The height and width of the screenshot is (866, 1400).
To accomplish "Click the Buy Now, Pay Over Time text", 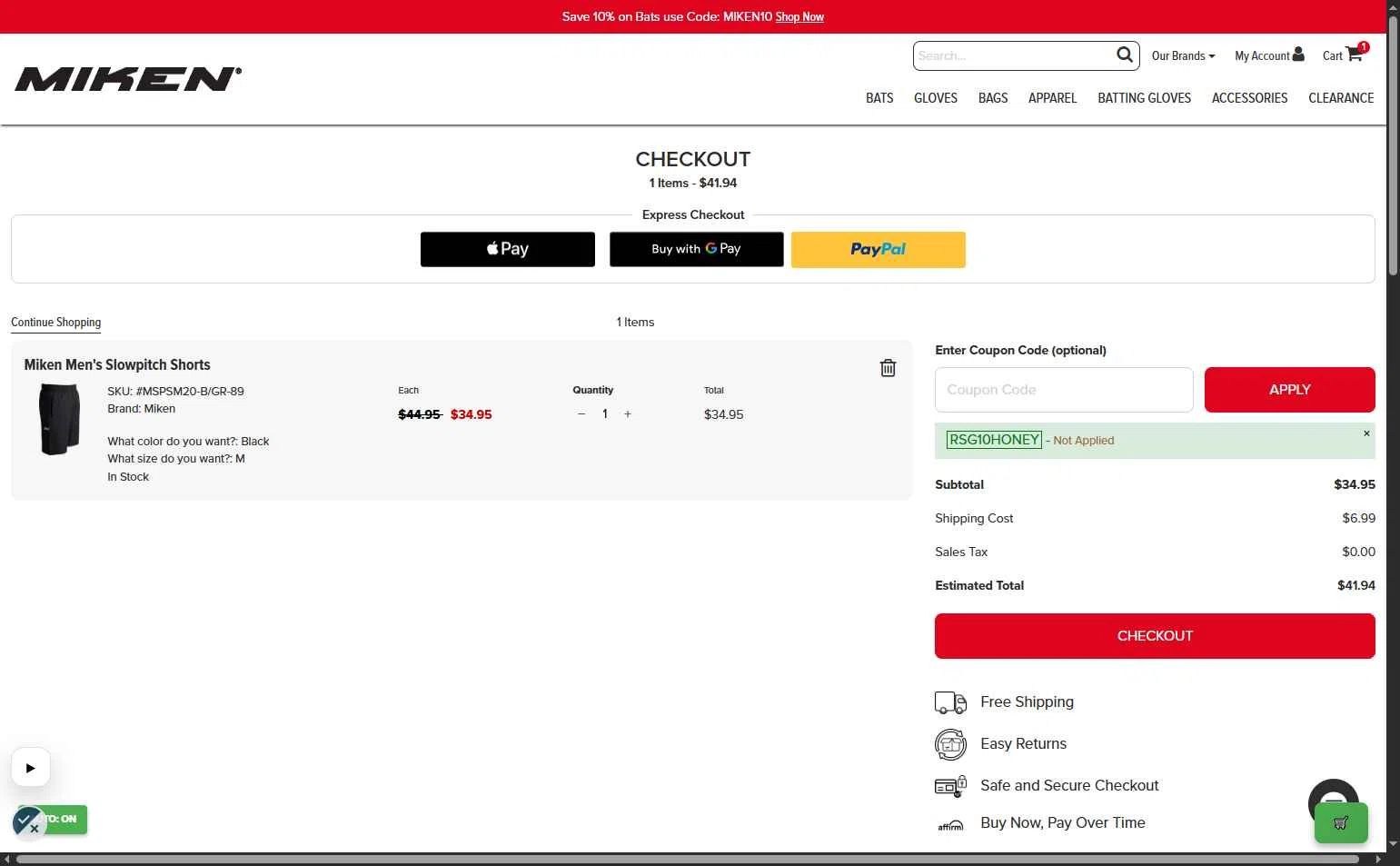I will click(1063, 822).
